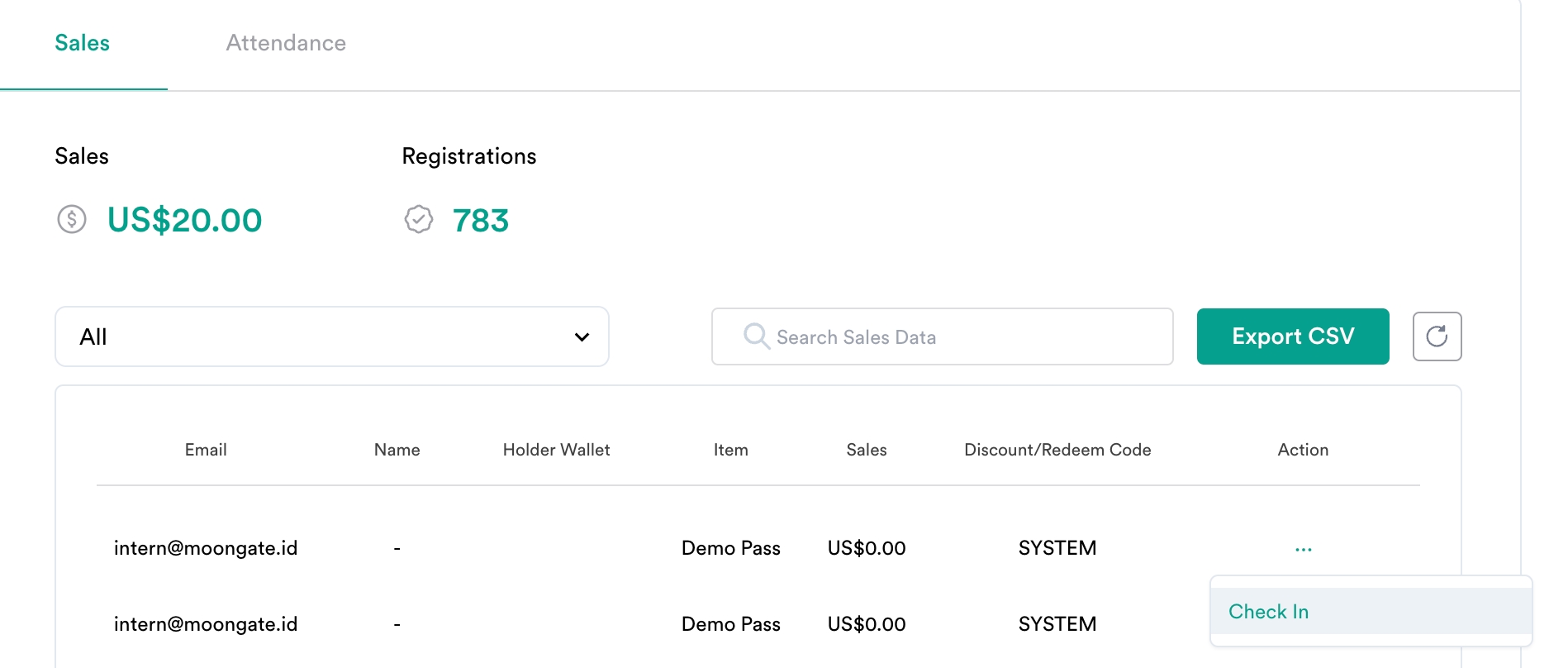Export sales data with Export CSV button
This screenshot has height=668, width=1568.
tap(1292, 336)
